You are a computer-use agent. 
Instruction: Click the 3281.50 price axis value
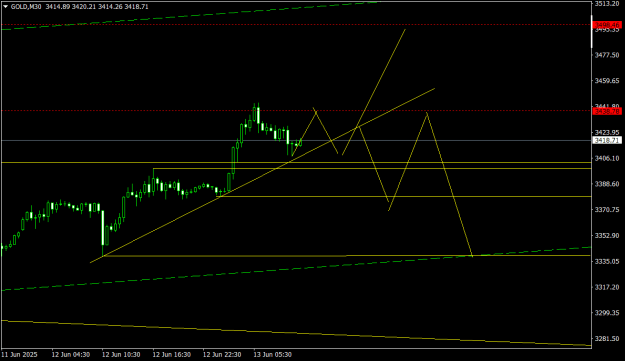point(607,339)
